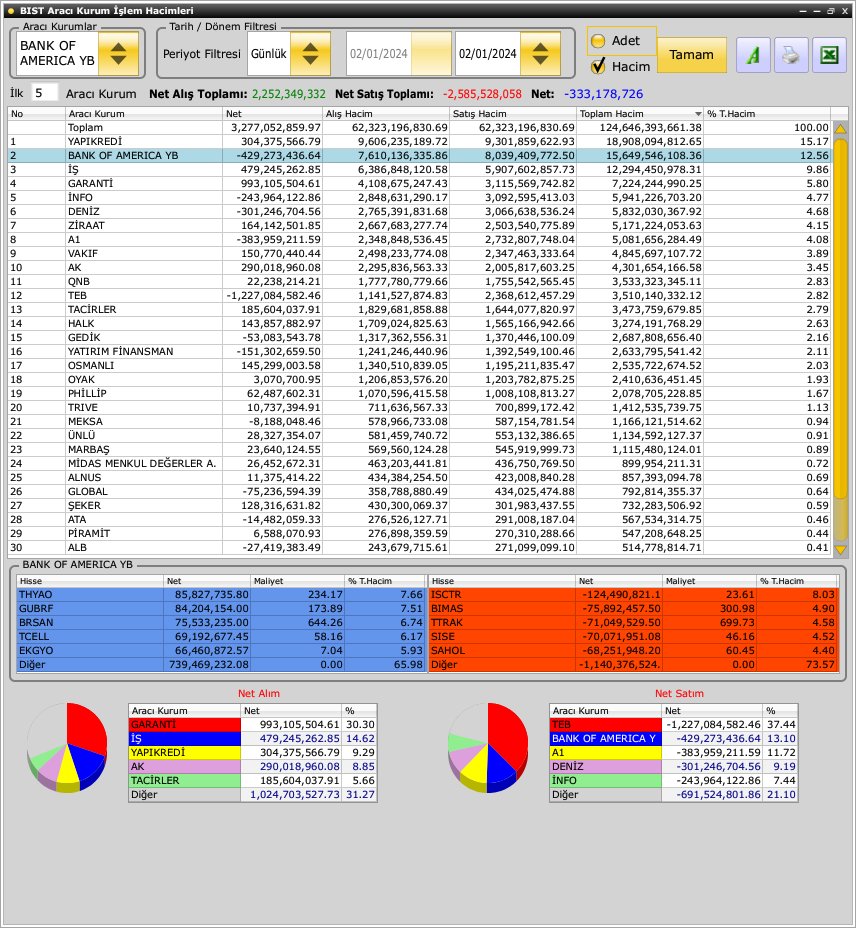
Task: Click the Net Satım pie chart
Action: 488,747
